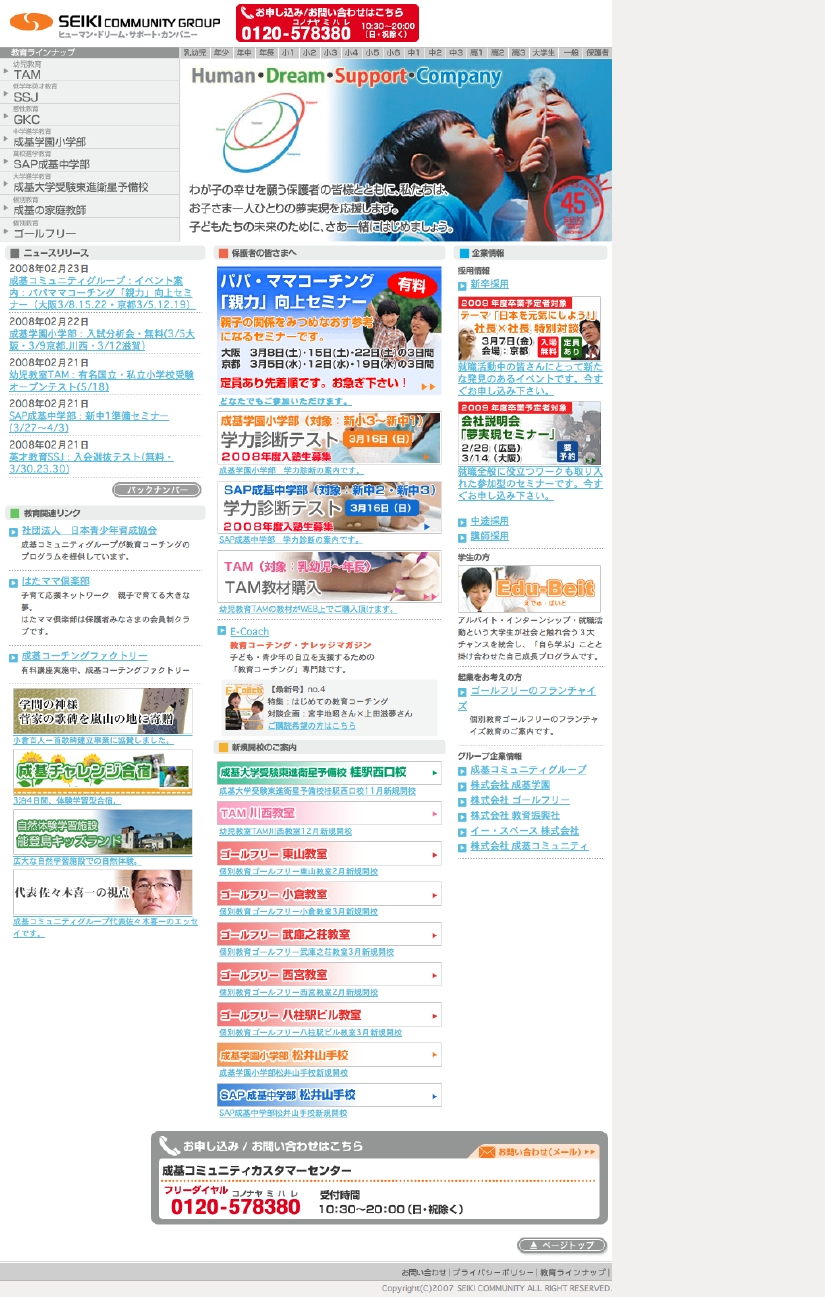Open the SAP成基中学部 新中1準備セミナー news link
The image size is (825, 1298).
tap(88, 421)
